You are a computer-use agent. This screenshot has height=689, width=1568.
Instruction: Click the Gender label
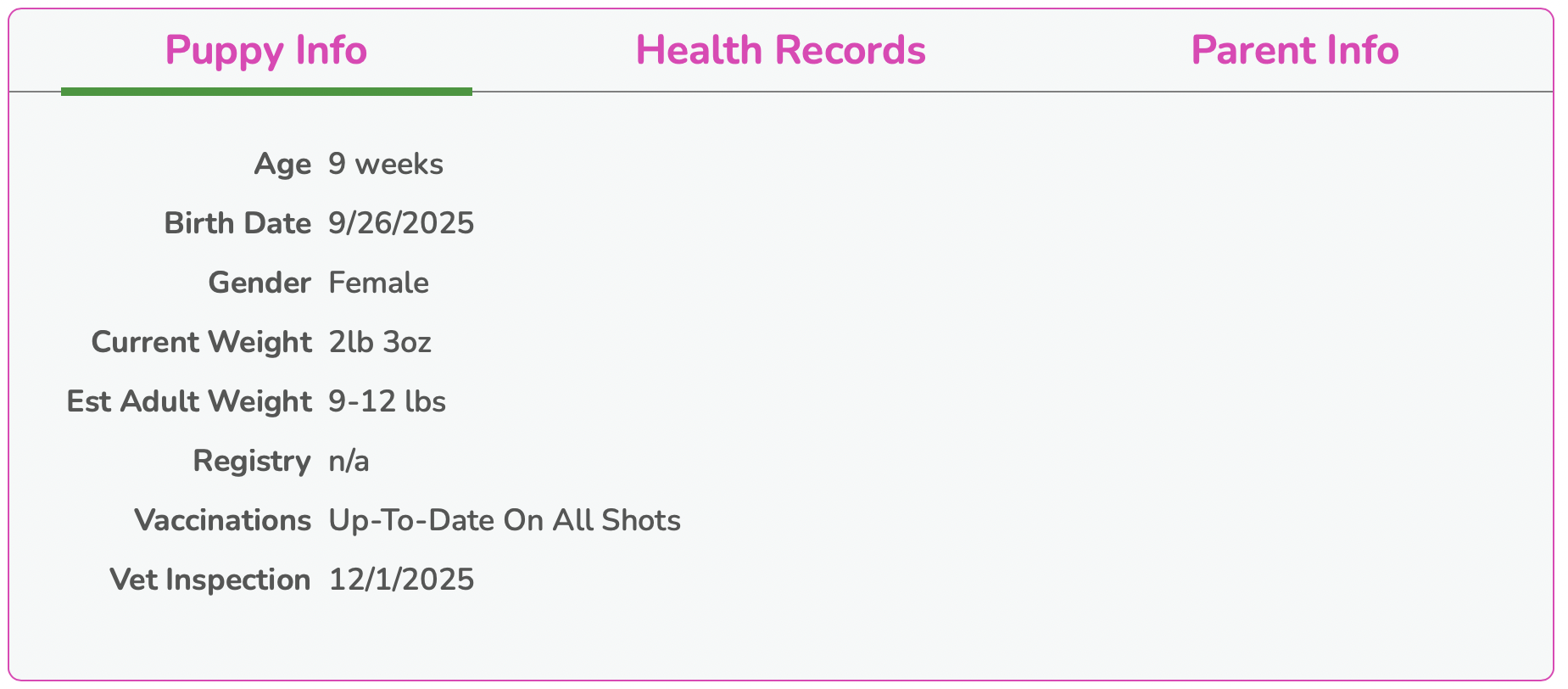click(x=259, y=283)
